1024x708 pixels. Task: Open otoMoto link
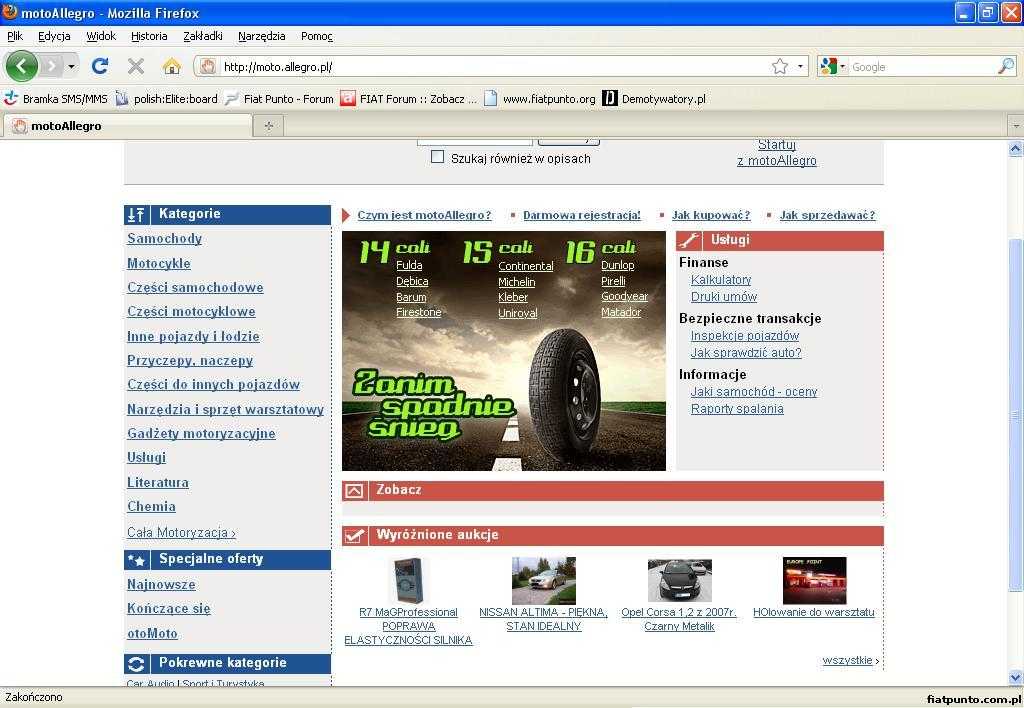pyautogui.click(x=152, y=634)
